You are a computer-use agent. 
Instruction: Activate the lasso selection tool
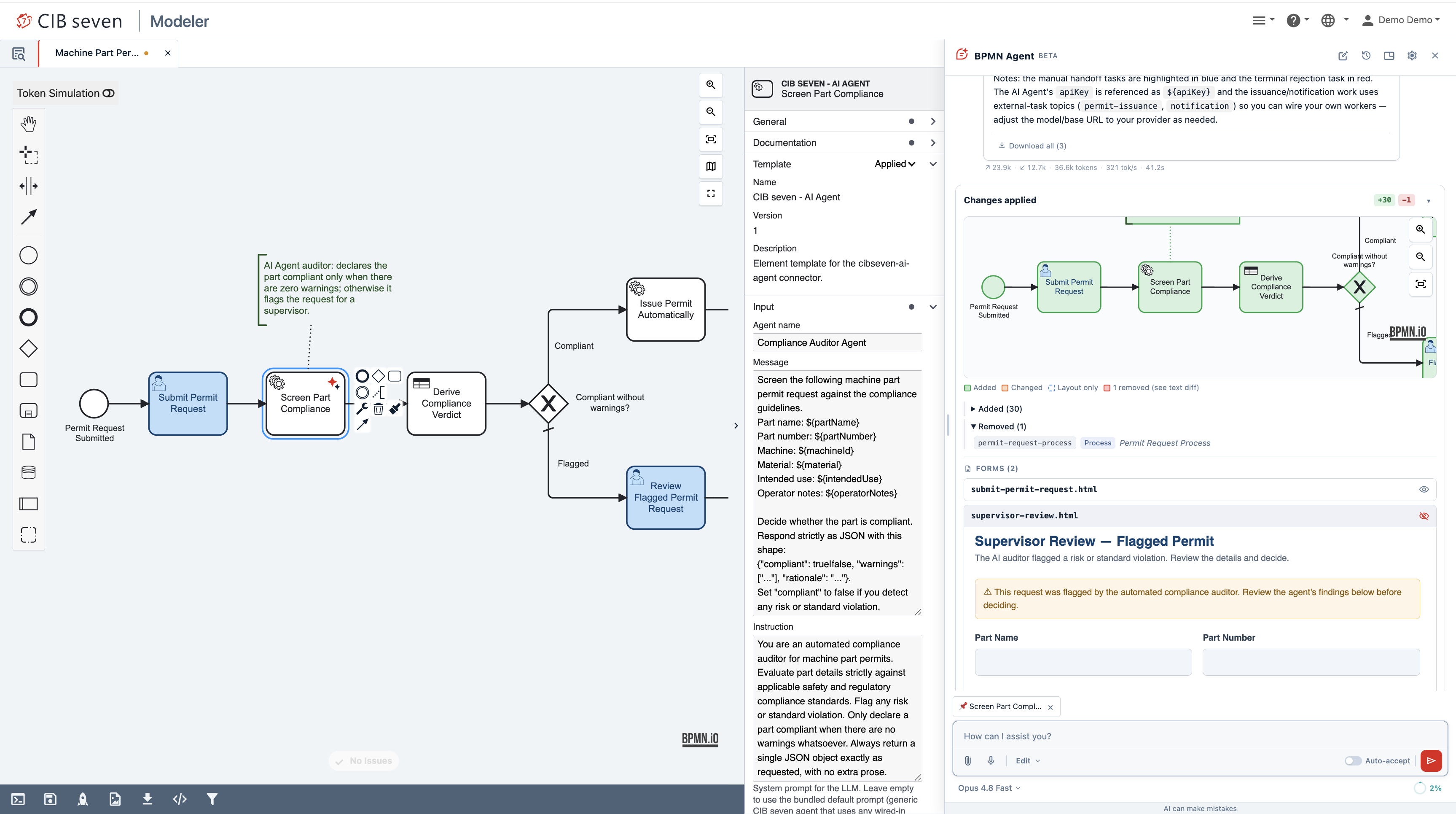tap(28, 154)
